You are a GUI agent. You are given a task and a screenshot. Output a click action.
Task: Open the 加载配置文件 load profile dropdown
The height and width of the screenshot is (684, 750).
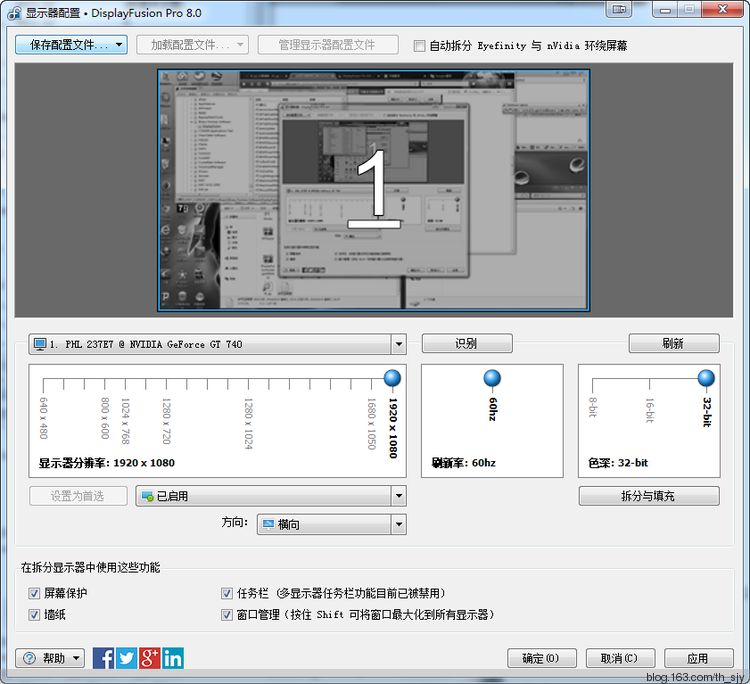click(192, 45)
